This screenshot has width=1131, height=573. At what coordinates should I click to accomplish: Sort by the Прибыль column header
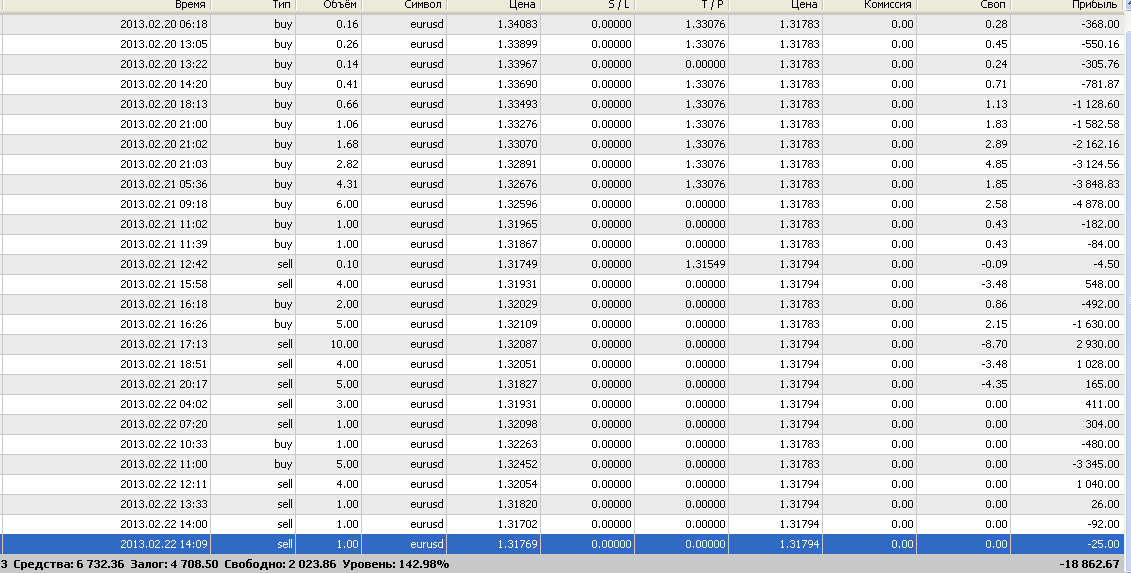coord(1070,5)
